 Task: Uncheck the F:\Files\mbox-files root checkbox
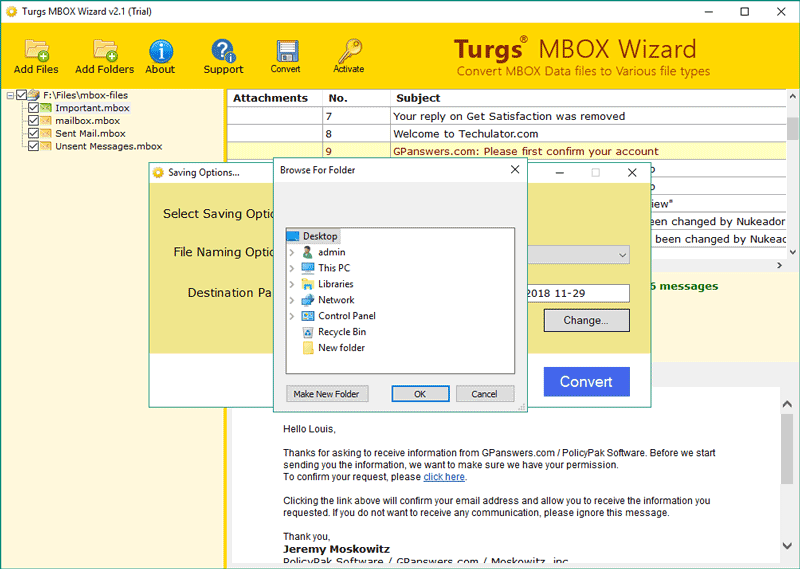point(21,95)
